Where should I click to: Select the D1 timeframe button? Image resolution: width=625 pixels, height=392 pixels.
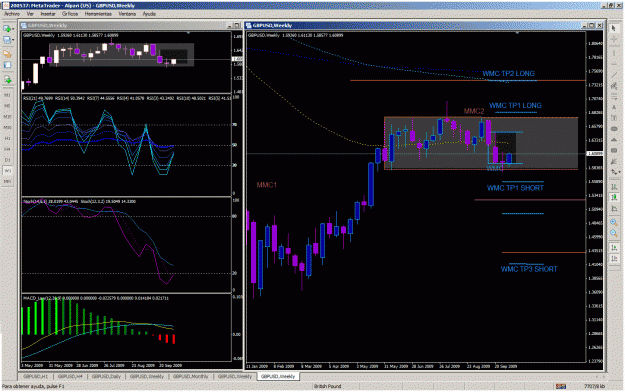coord(7,160)
